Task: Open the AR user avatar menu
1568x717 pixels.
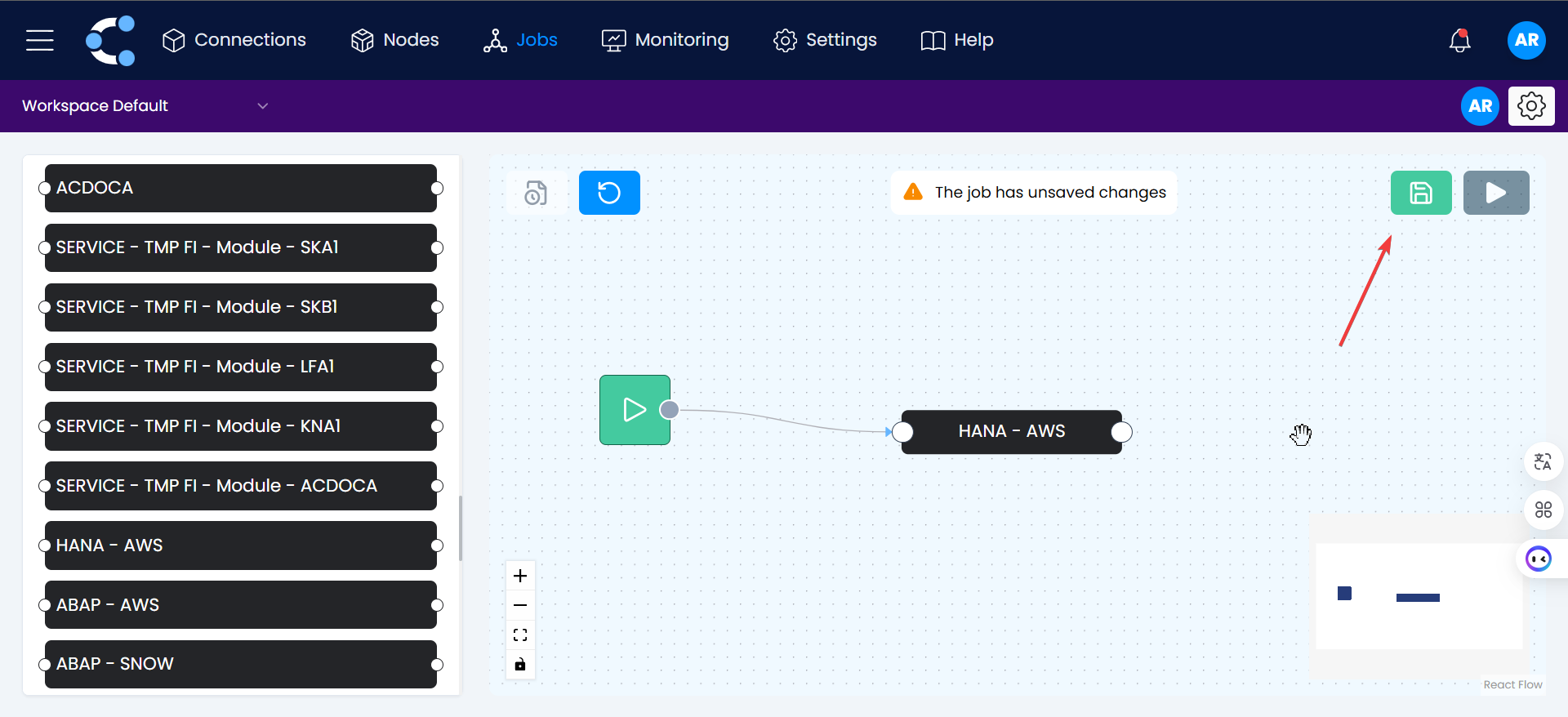Action: point(1526,40)
